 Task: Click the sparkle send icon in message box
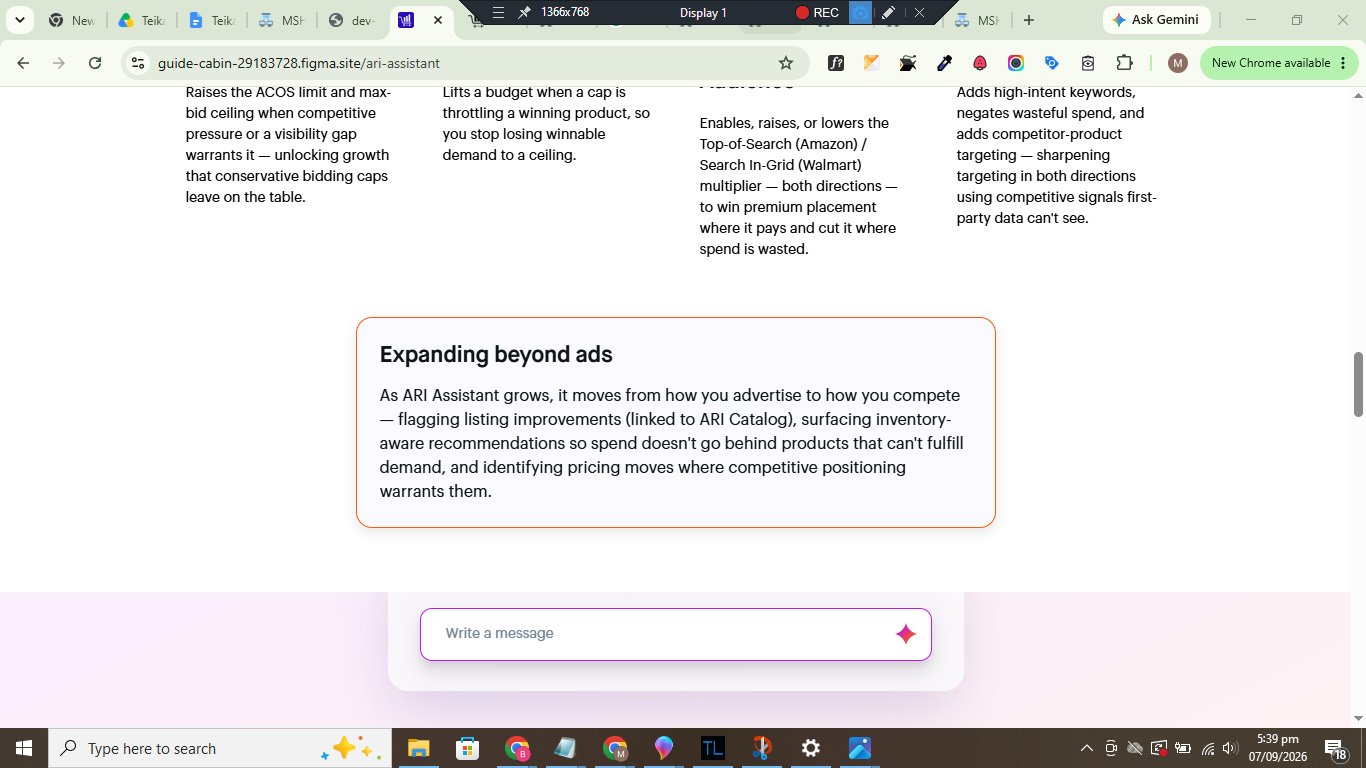point(906,634)
